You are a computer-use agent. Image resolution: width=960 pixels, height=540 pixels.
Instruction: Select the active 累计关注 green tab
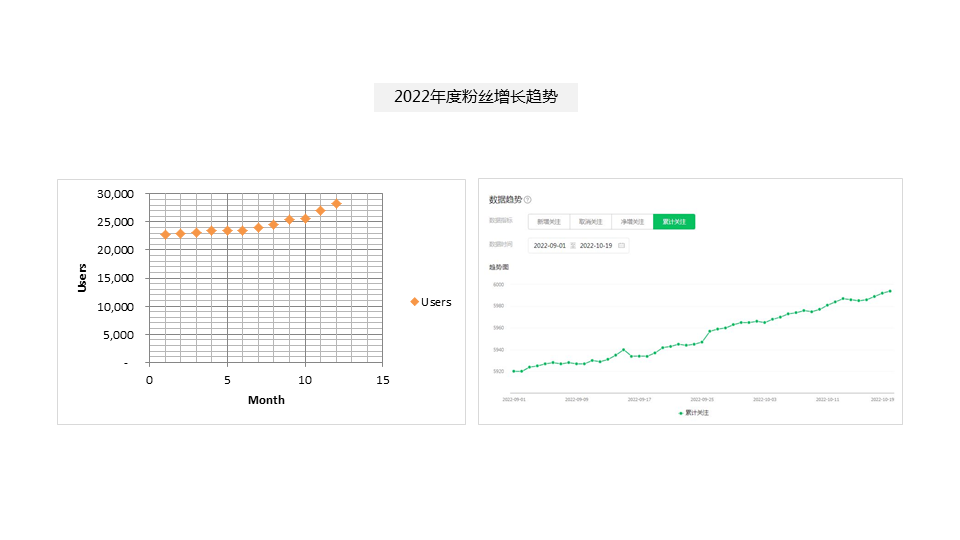[x=674, y=221]
